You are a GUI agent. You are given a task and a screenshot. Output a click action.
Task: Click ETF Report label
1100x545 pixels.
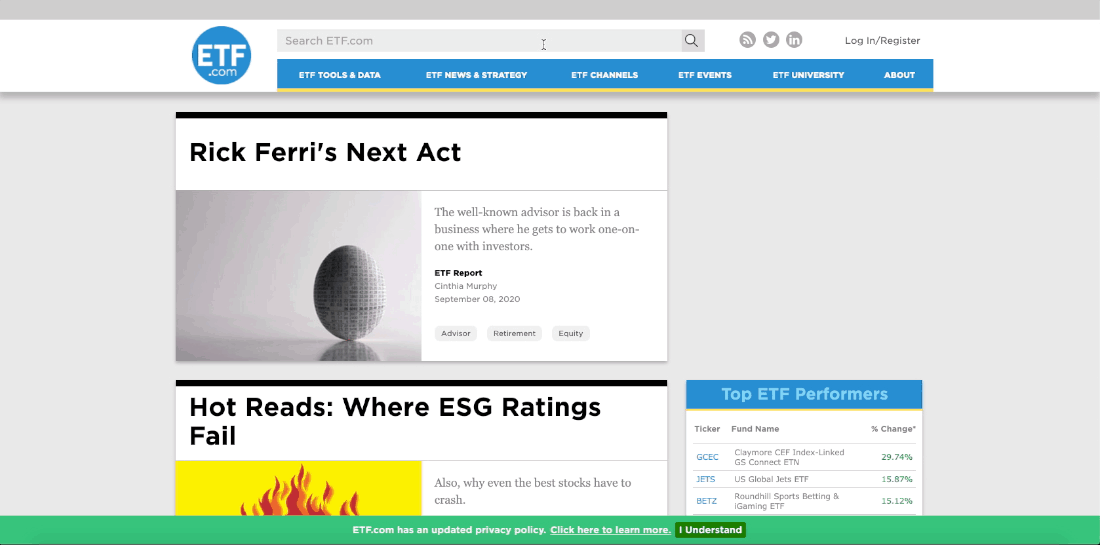458,273
